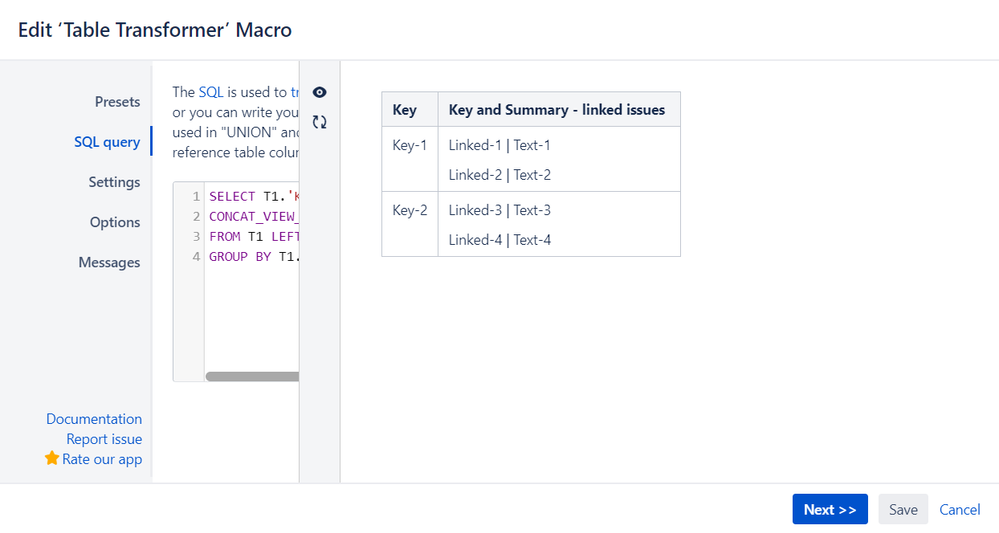Click the refresh arrows icon
This screenshot has height=533, width=999.
point(319,122)
